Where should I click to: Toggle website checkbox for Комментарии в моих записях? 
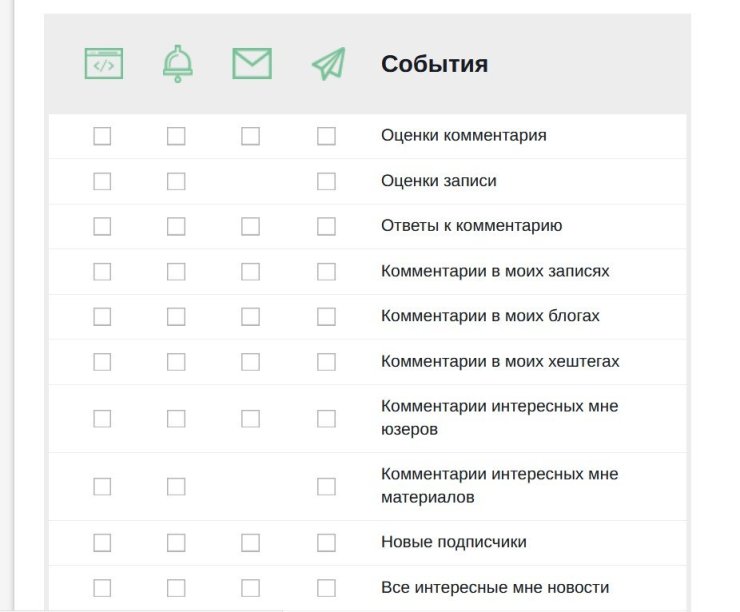(x=102, y=271)
